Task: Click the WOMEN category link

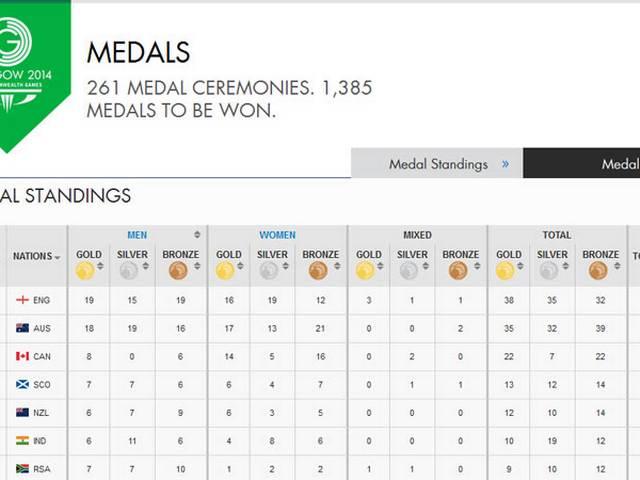Action: click(x=278, y=235)
